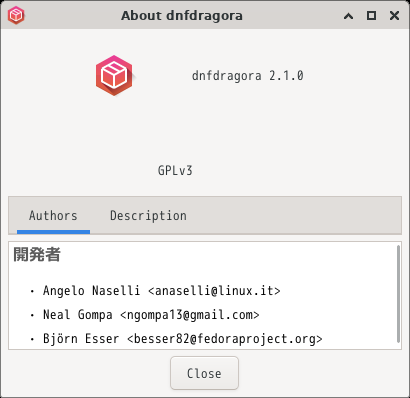
Task: Maximize the About dnfdragora window
Action: [x=371, y=15]
